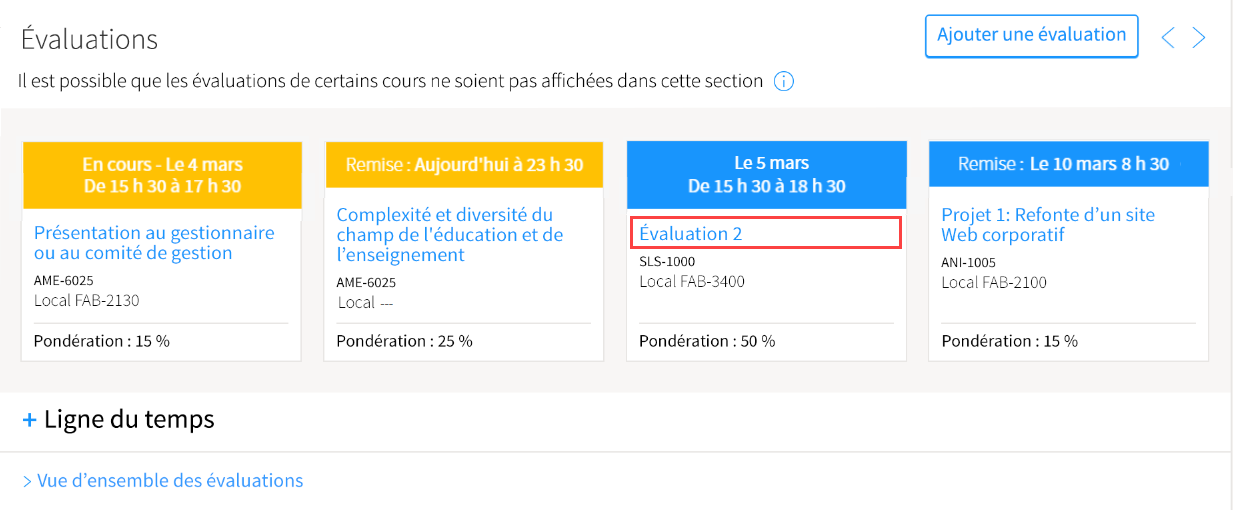Open Vue d'ensemble des évaluations

click(162, 481)
